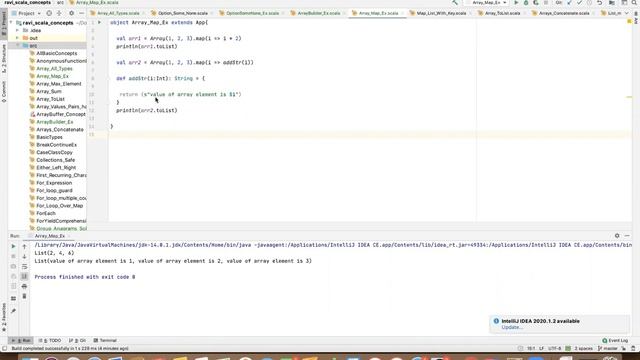Open the TODO tool window
Viewport: 640px width, 360px height.
coord(50,340)
